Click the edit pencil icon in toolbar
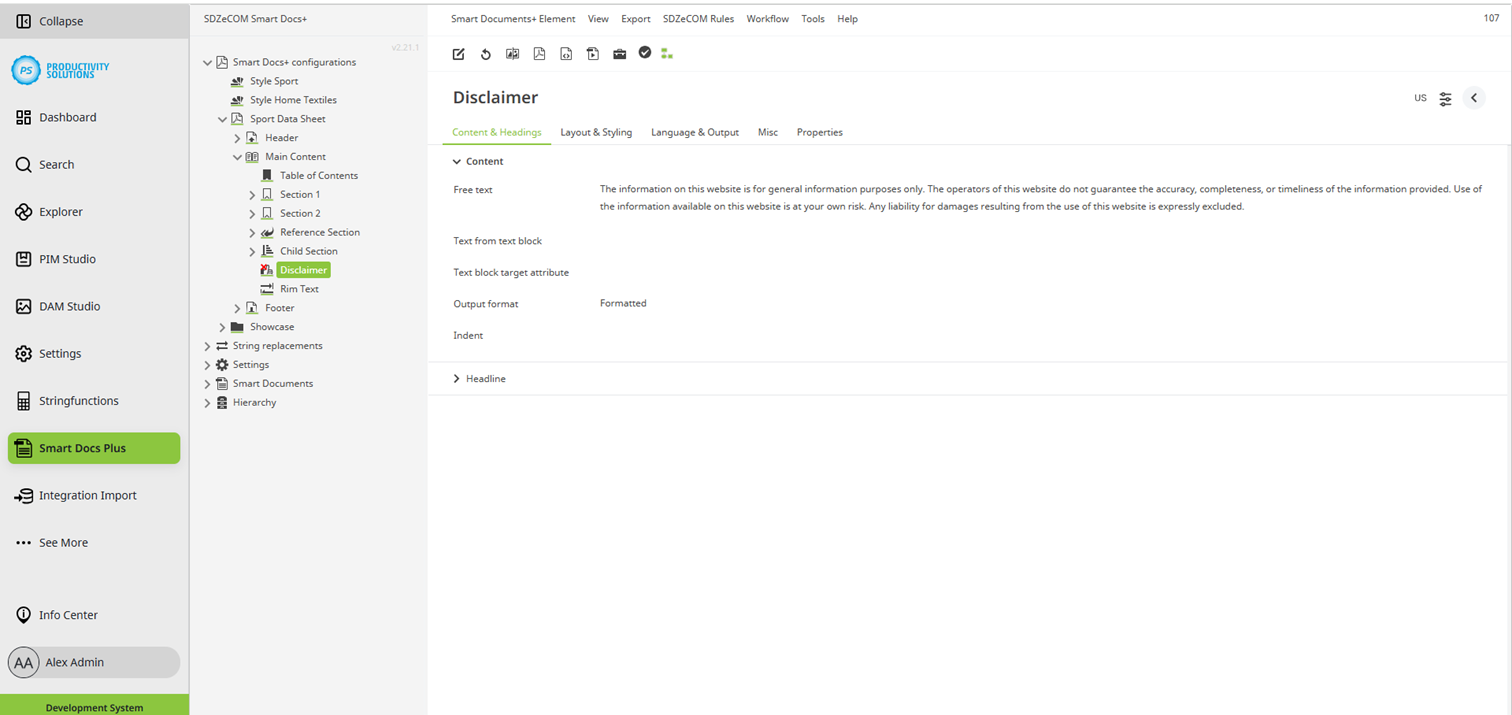The height and width of the screenshot is (715, 1512). click(x=458, y=54)
